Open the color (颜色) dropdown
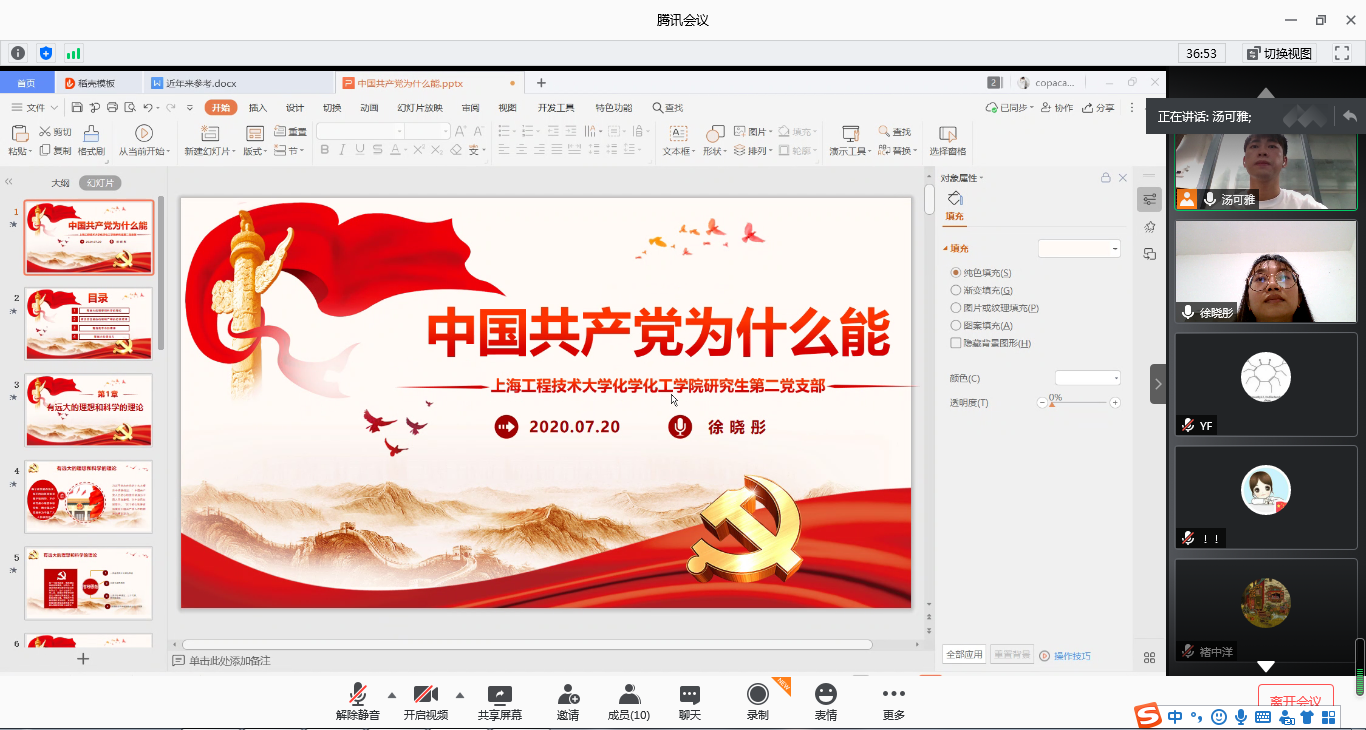 tap(1088, 378)
